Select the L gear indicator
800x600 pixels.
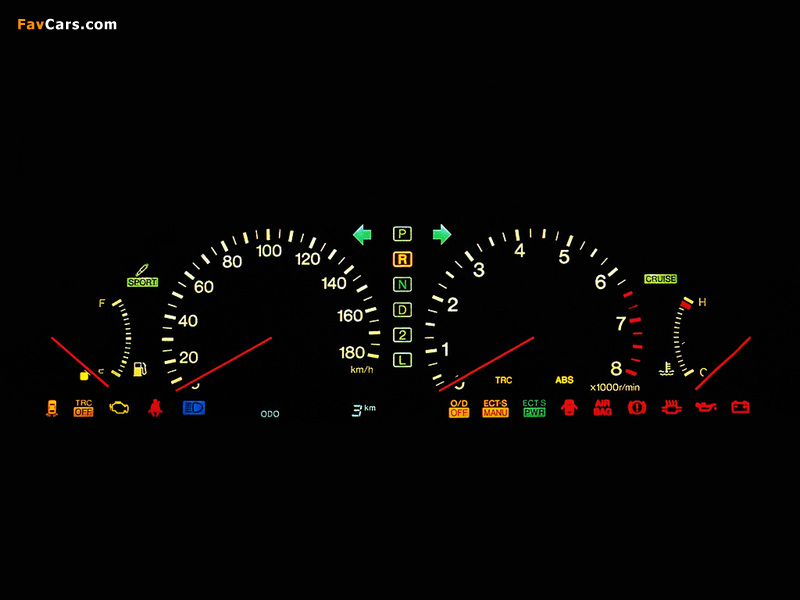point(402,360)
